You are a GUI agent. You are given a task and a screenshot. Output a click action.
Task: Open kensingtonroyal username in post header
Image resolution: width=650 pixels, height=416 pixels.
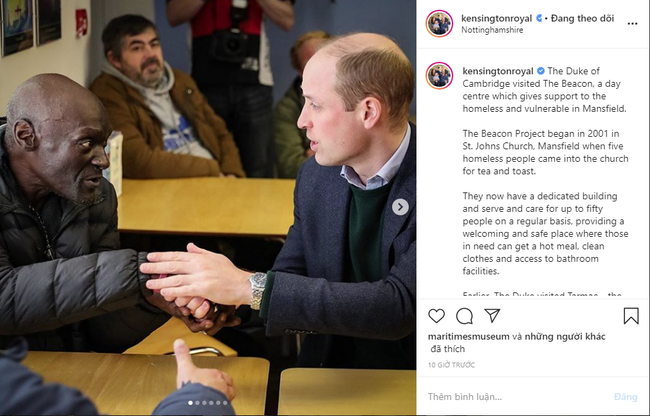tap(497, 18)
